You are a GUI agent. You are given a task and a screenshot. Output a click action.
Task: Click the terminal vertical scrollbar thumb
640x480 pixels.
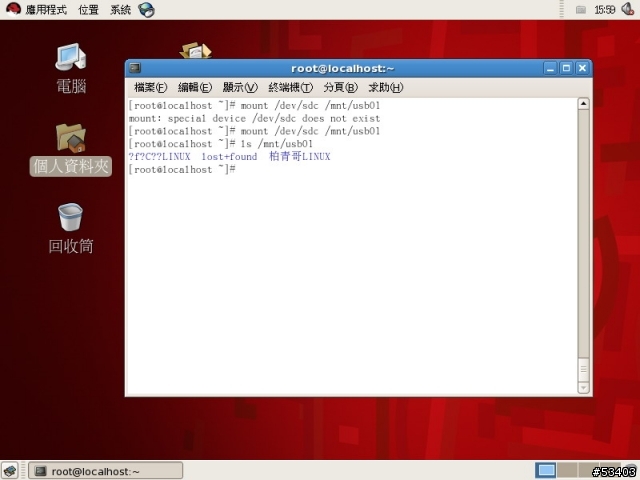click(x=584, y=369)
